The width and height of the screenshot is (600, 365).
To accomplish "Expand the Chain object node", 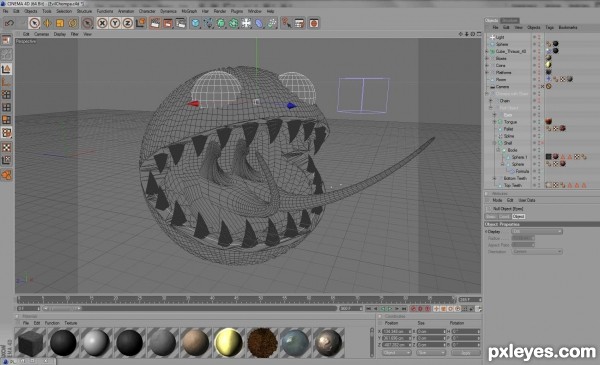I will pos(491,101).
